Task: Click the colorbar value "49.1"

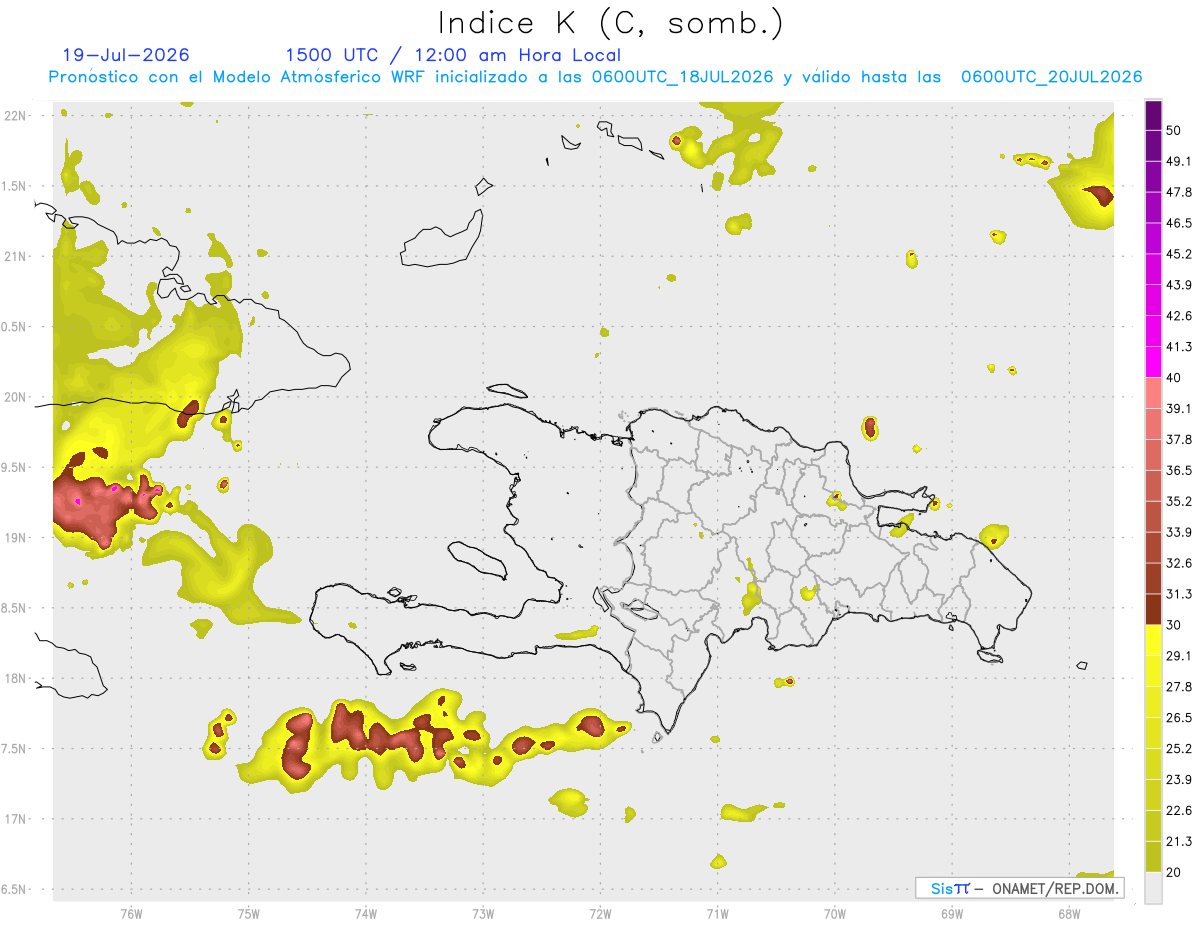Action: click(x=1179, y=161)
